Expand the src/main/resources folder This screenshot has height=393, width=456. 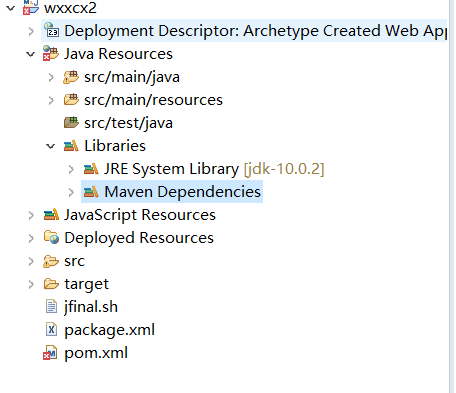[51, 100]
